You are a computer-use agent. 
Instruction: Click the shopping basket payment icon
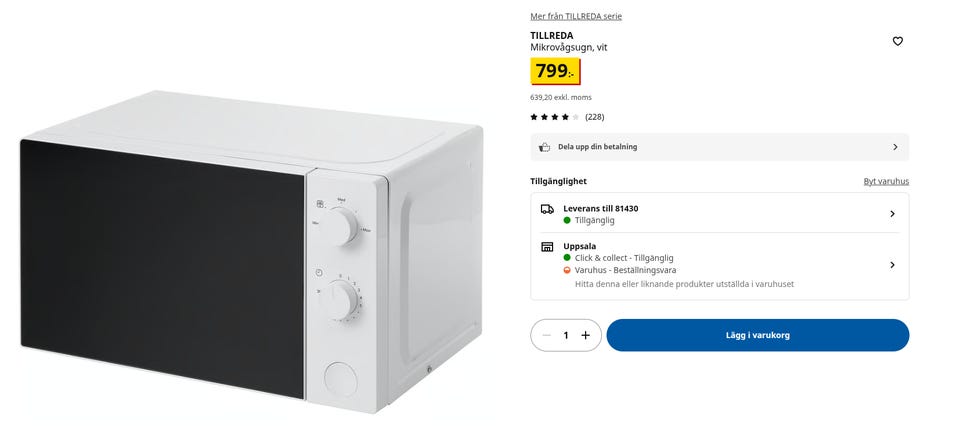tap(544, 147)
